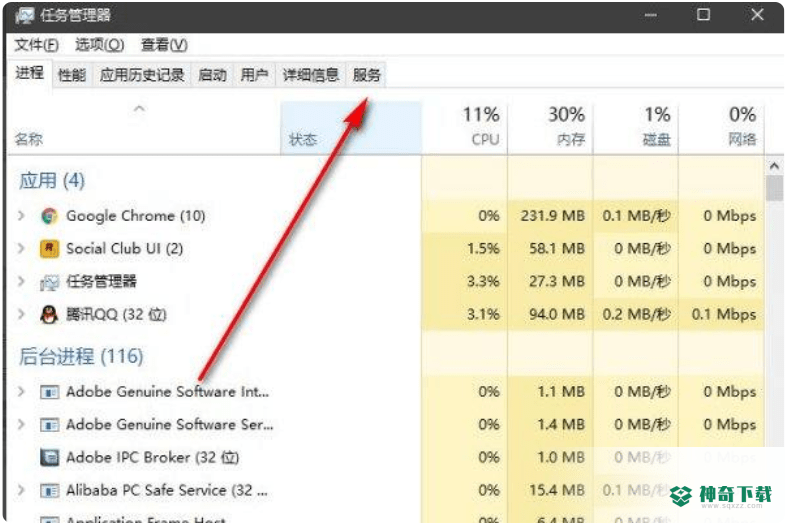Click the vertical scrollbar thumb
This screenshot has height=525, width=787.
pyautogui.click(x=774, y=188)
